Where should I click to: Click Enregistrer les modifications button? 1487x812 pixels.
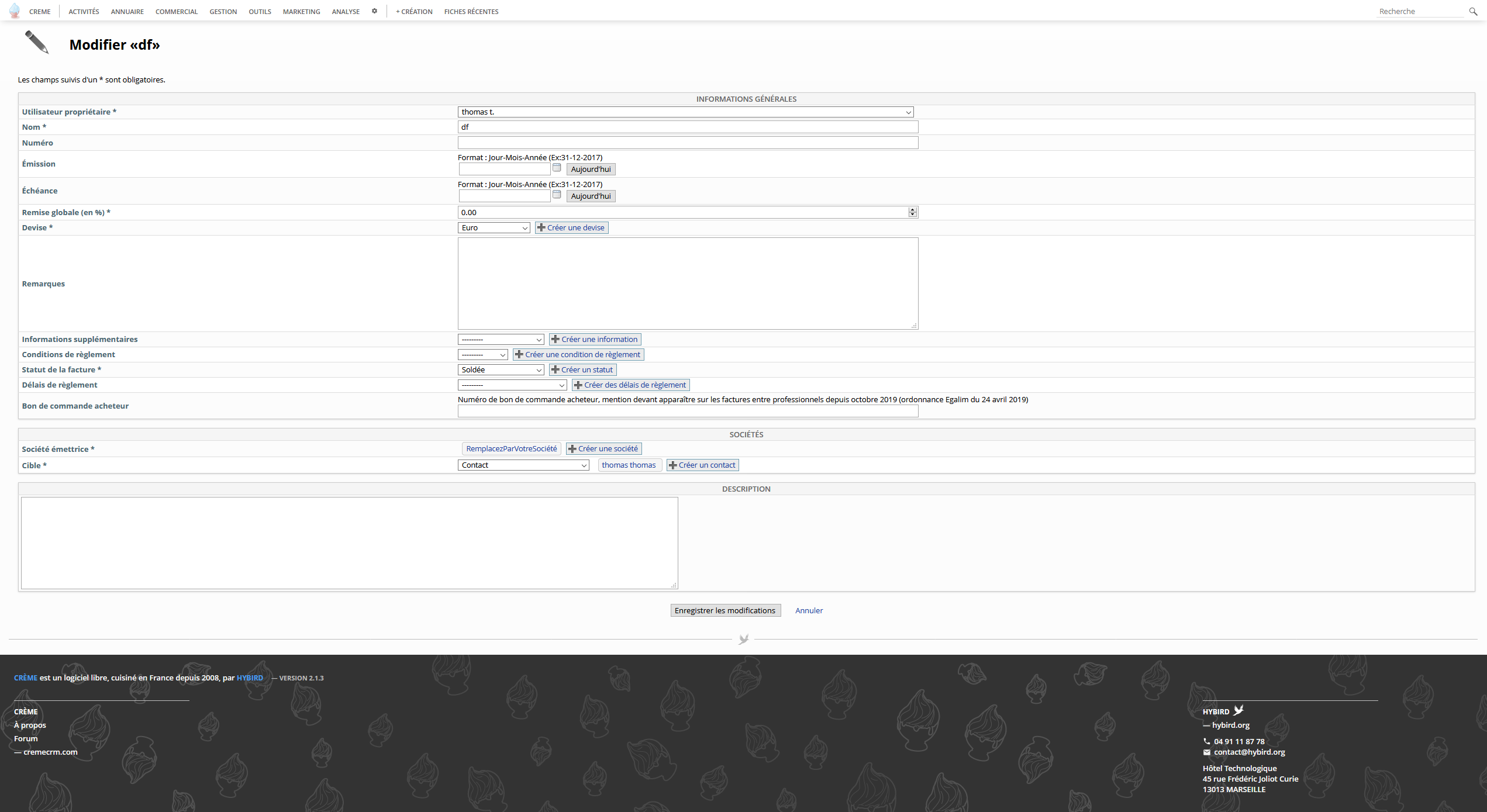click(x=724, y=610)
